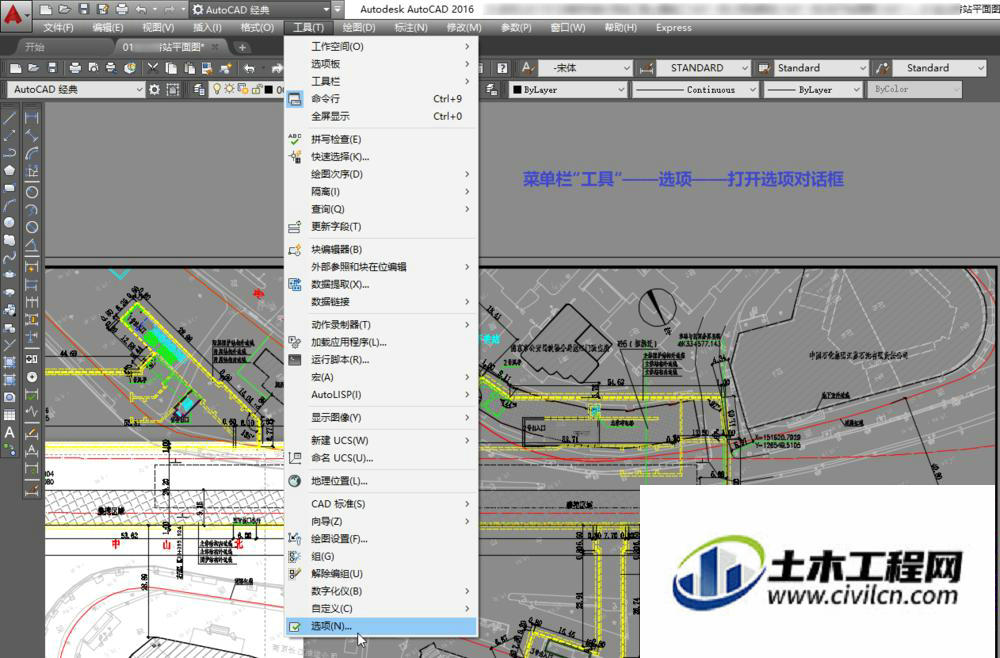Image resolution: width=1000 pixels, height=658 pixels.
Task: Click Open folder icon in quick access toolbar
Action: 64,10
